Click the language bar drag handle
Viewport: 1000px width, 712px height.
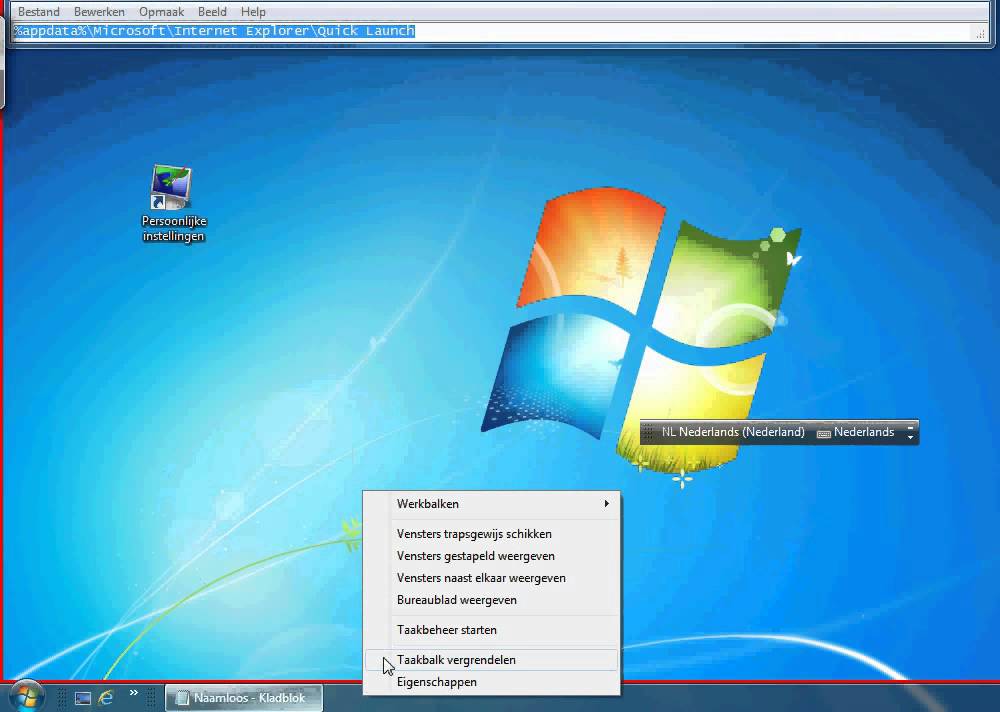point(648,433)
